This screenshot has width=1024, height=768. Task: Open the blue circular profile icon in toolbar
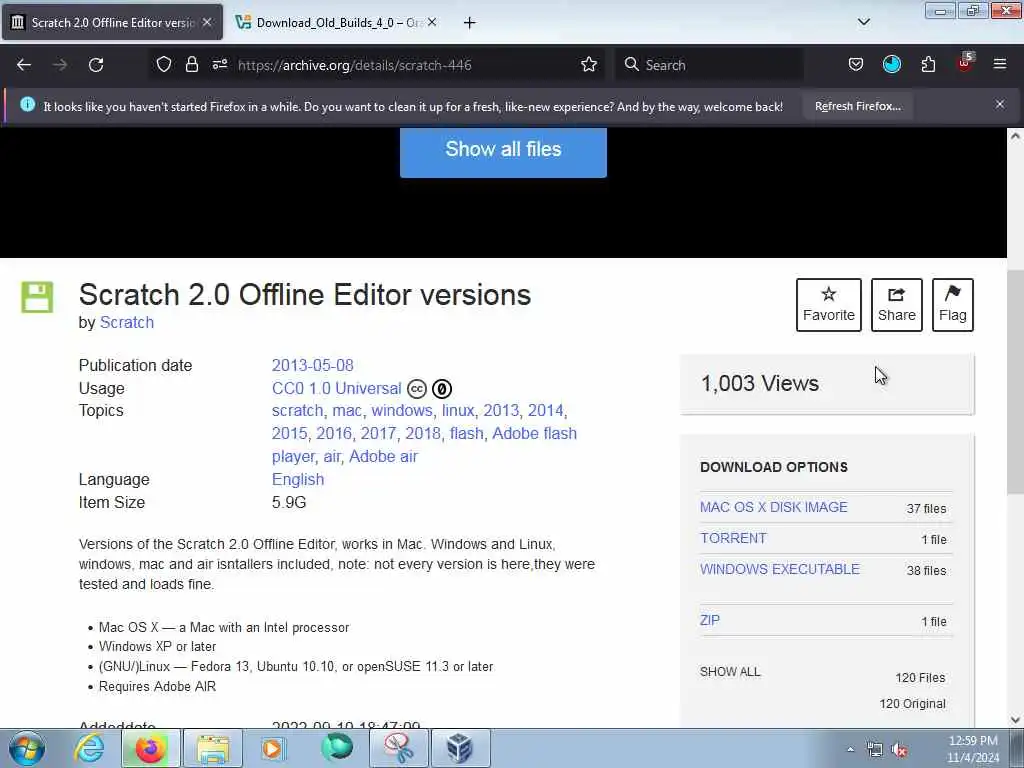point(891,64)
